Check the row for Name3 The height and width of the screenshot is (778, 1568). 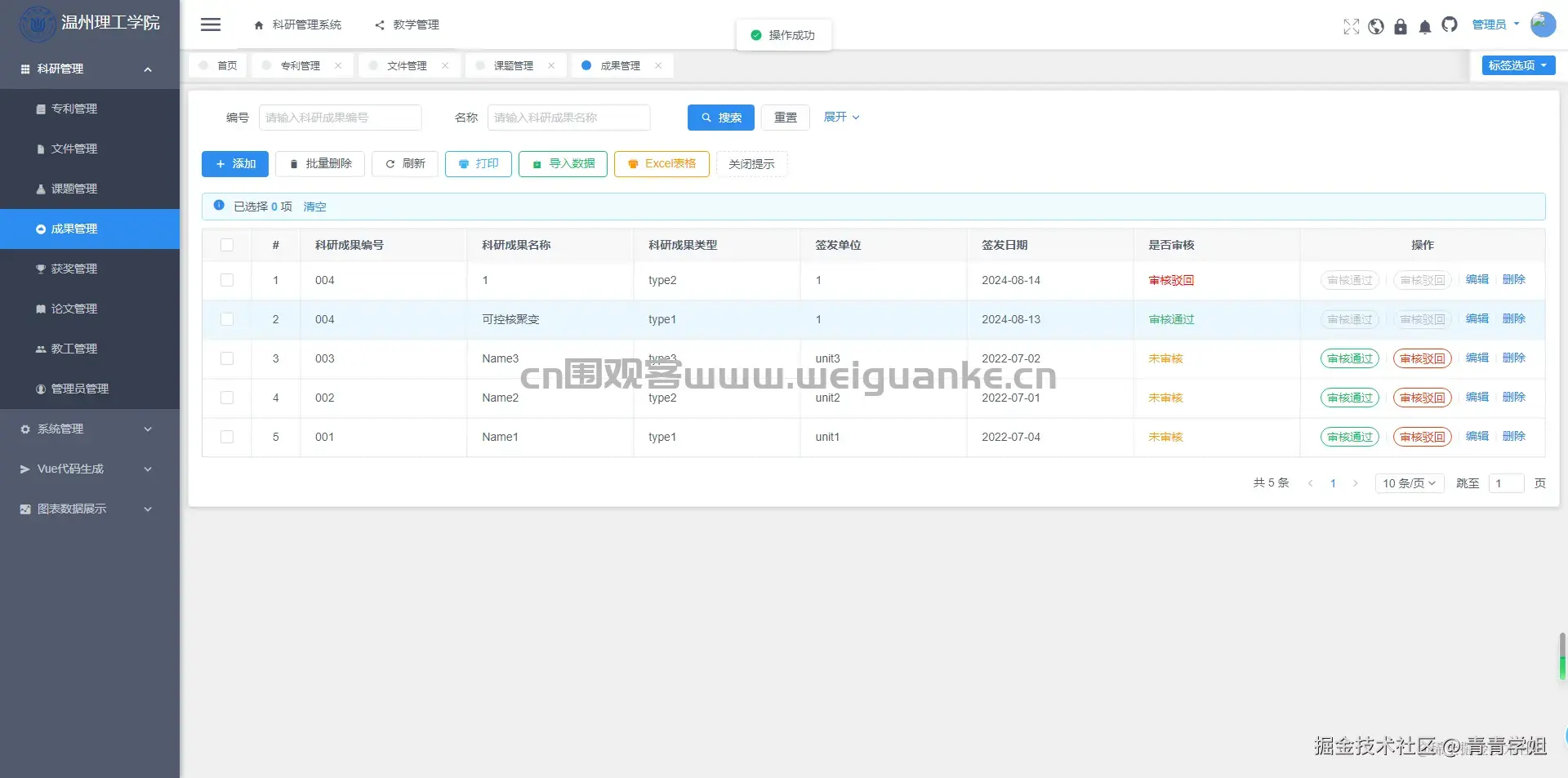click(227, 358)
